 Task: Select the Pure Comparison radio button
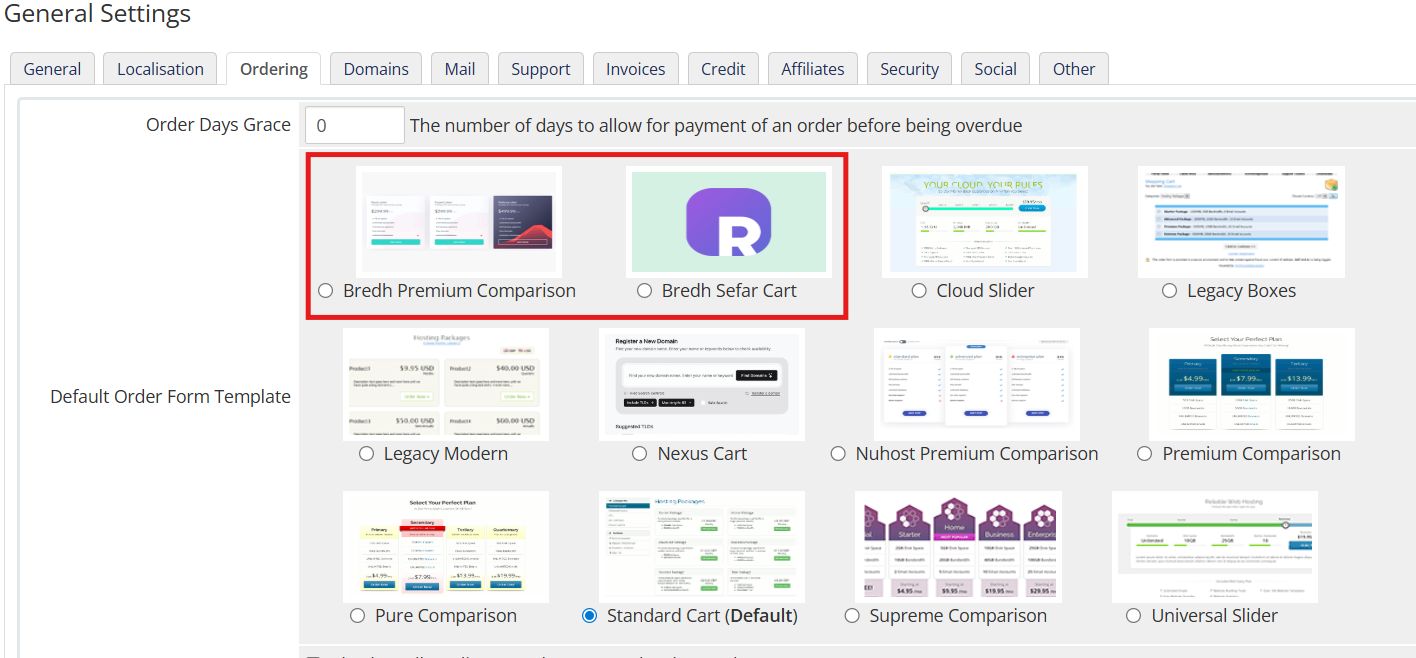(x=358, y=616)
